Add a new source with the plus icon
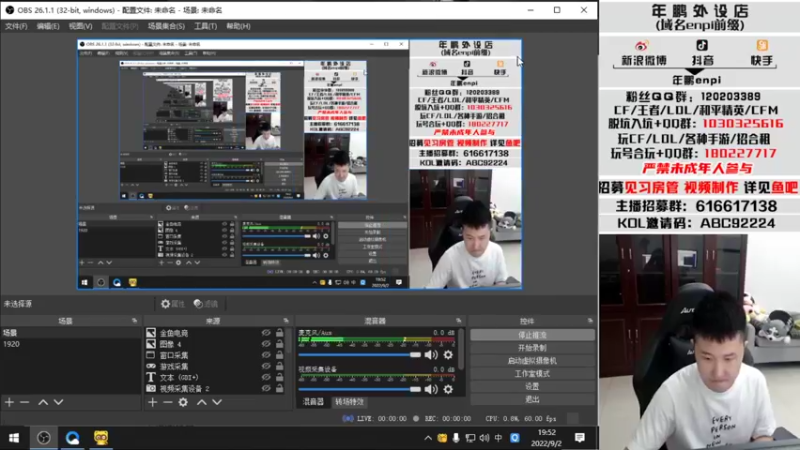The width and height of the screenshot is (800, 450). point(153,402)
